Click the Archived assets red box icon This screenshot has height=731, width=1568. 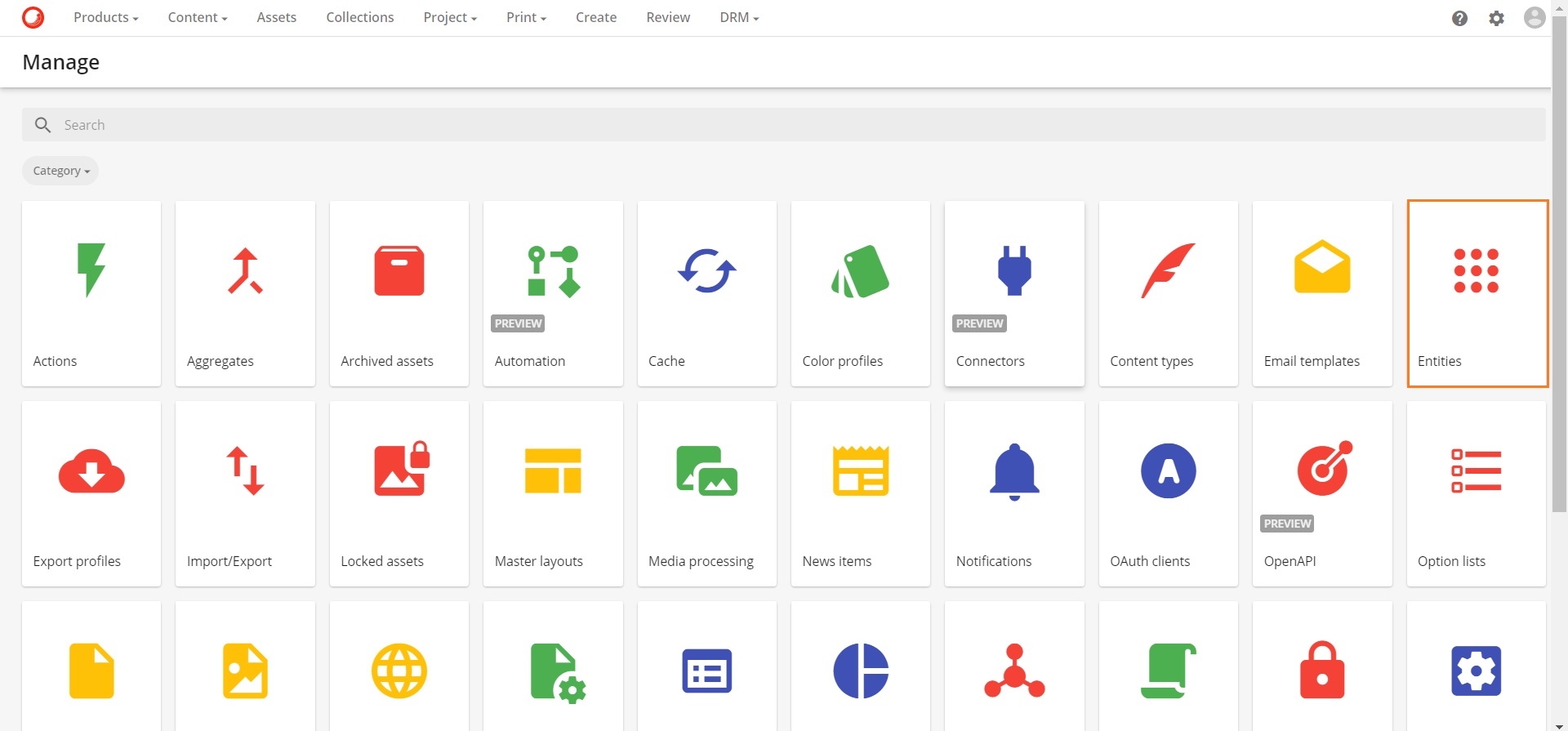click(399, 270)
